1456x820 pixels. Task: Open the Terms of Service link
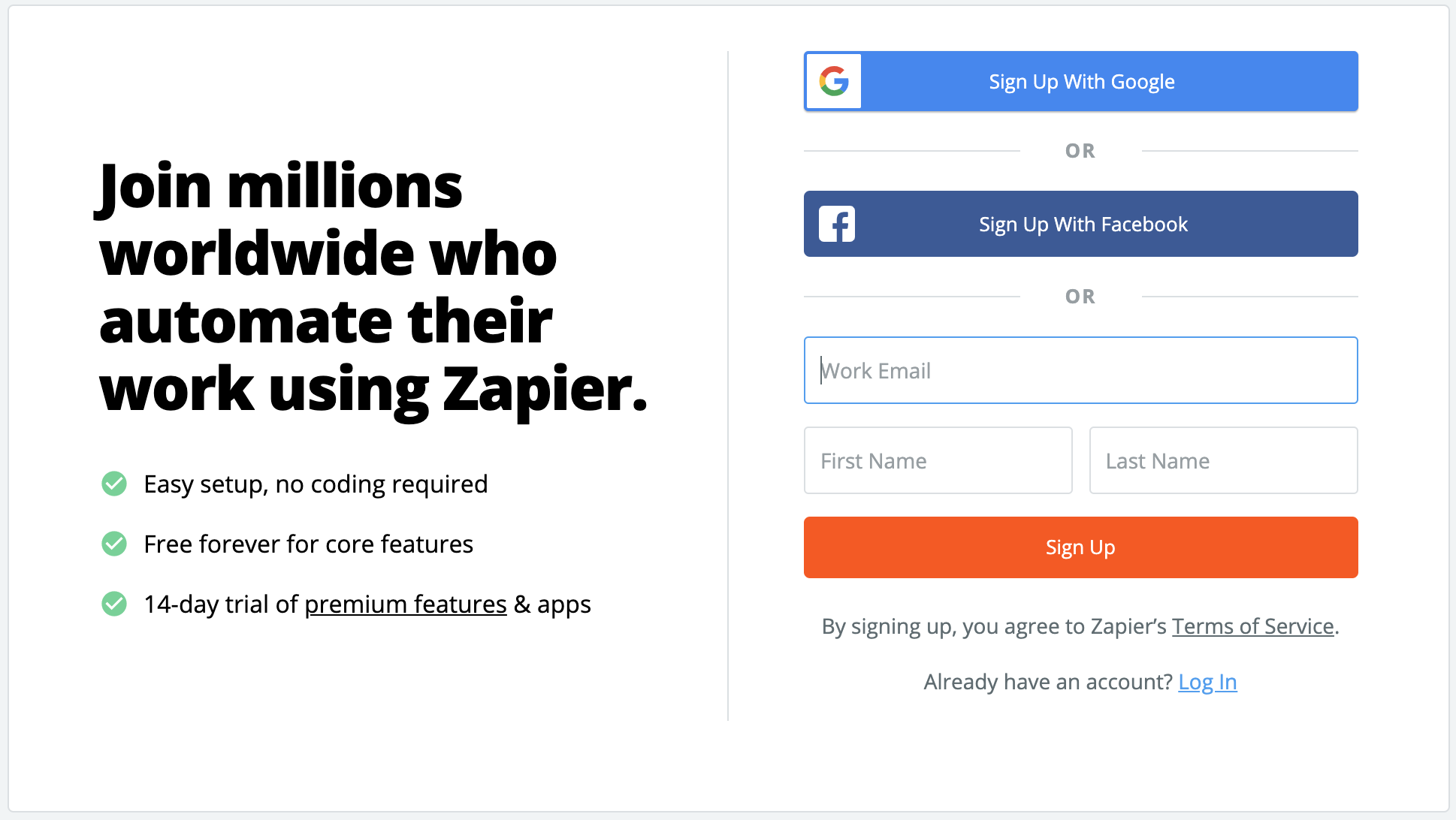[x=1252, y=626]
